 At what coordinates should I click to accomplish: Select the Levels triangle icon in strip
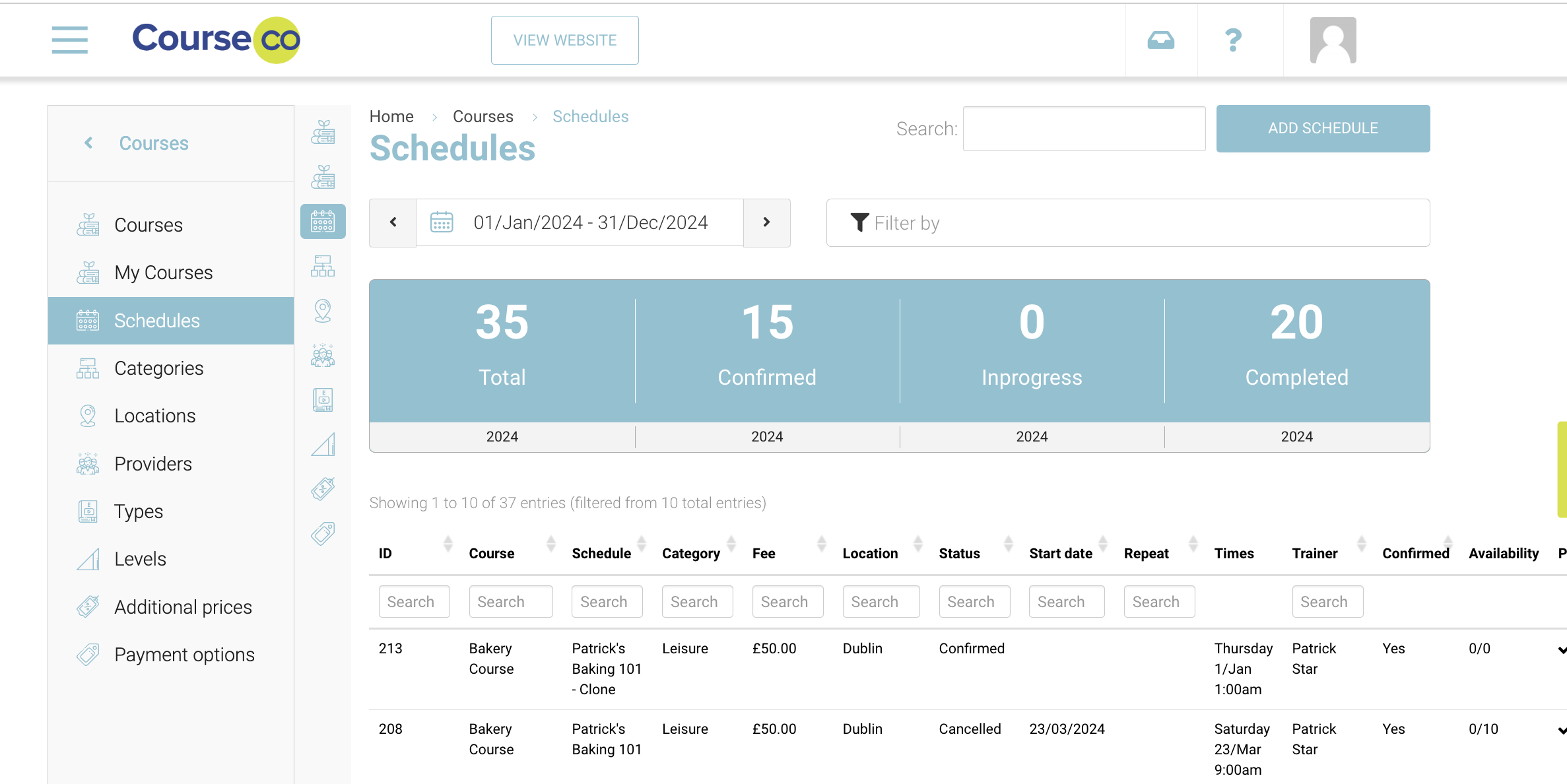[323, 444]
